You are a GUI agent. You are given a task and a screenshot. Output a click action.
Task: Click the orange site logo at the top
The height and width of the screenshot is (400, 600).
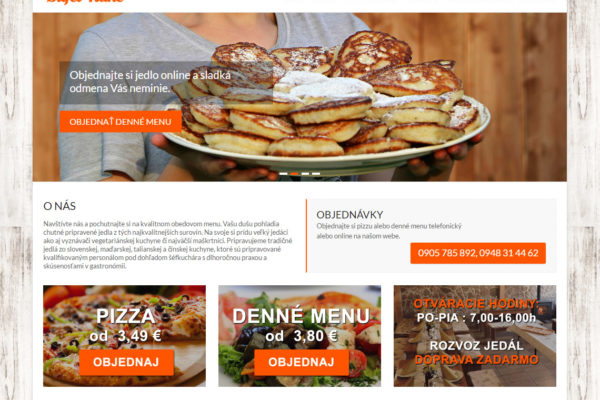click(85, 1)
